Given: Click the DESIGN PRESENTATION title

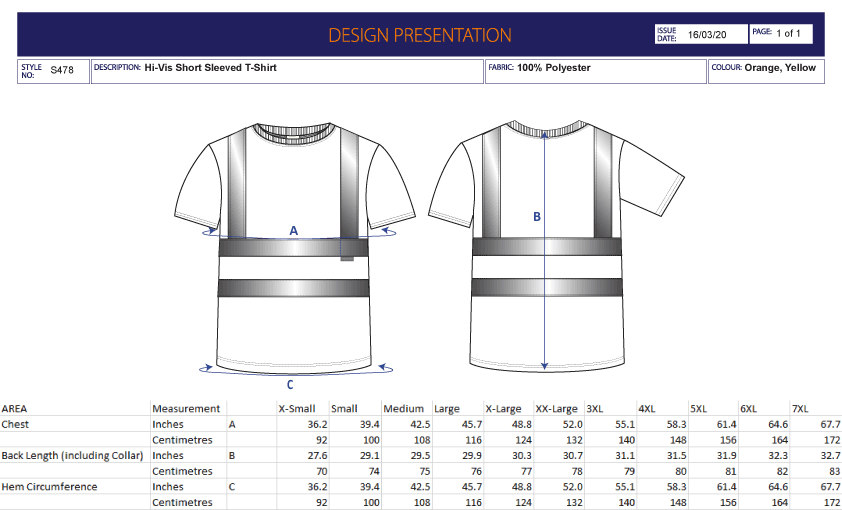Looking at the screenshot, I should tap(419, 35).
